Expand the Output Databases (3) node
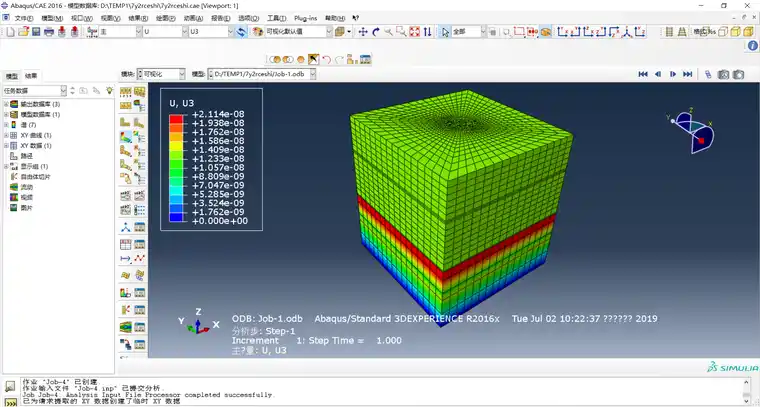This screenshot has height=407, width=760. pos(6,104)
